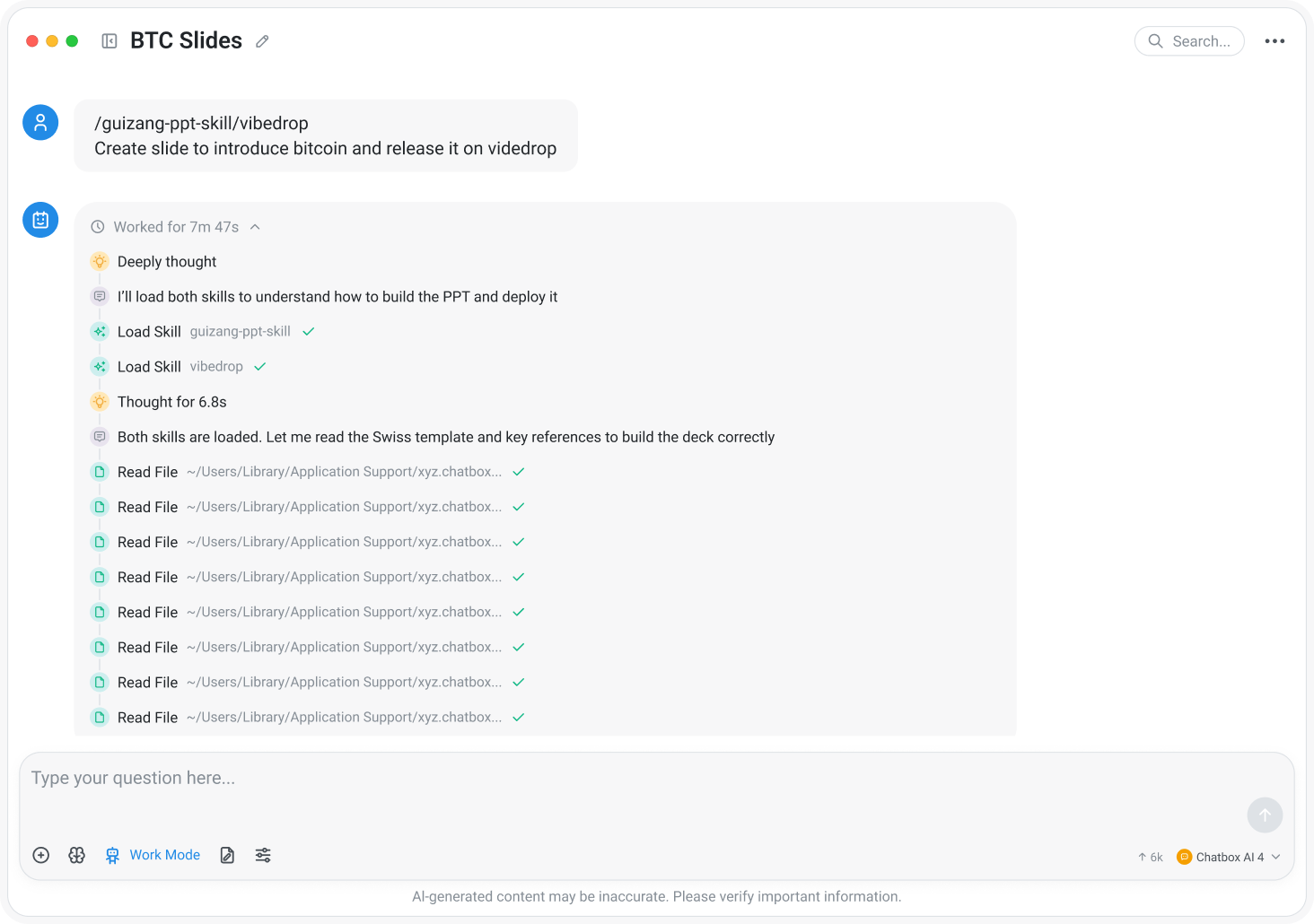Open the Load Skill guizang-ppt-skill step
The height and width of the screenshot is (924, 1314).
click(x=203, y=332)
